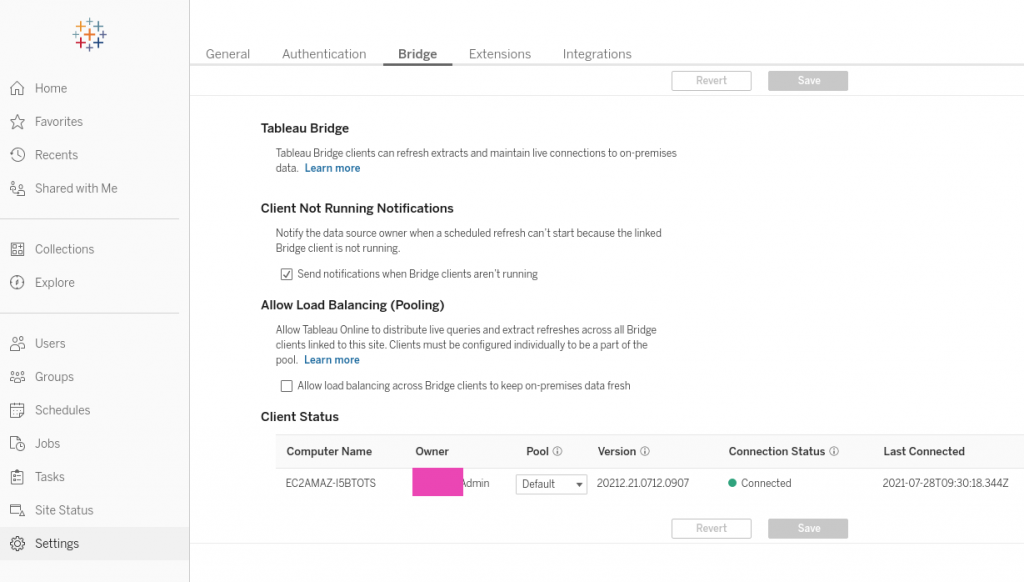The image size is (1024, 582).
Task: Open the Home sidebar icon
Action: click(x=16, y=88)
